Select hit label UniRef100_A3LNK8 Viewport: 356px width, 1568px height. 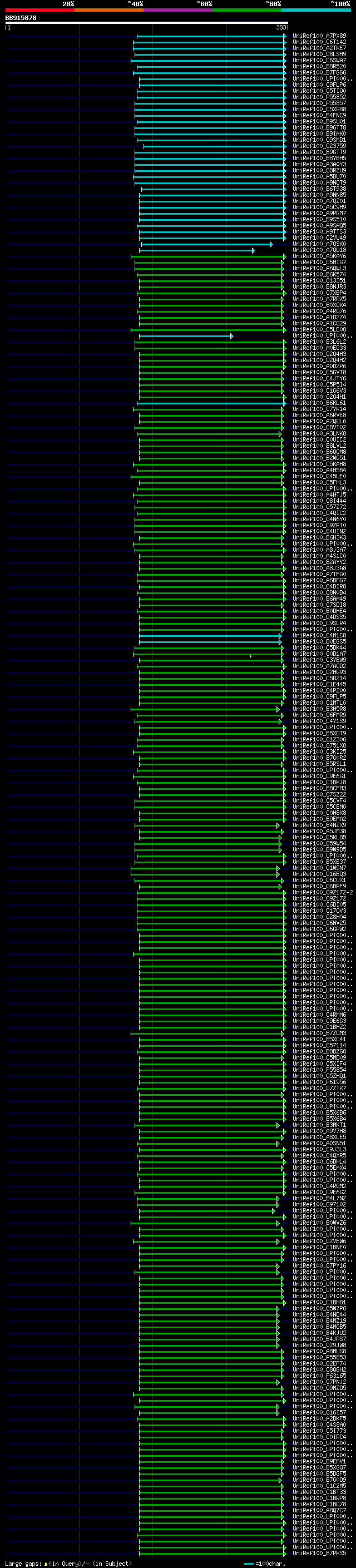coord(319,434)
